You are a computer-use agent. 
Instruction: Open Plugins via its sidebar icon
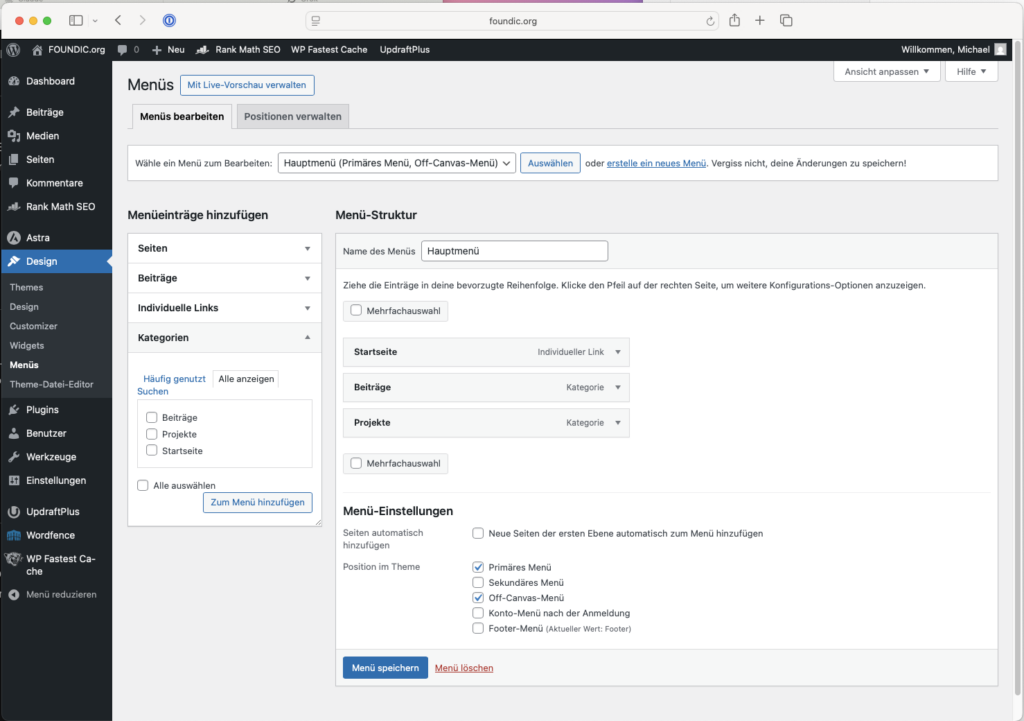[14, 410]
